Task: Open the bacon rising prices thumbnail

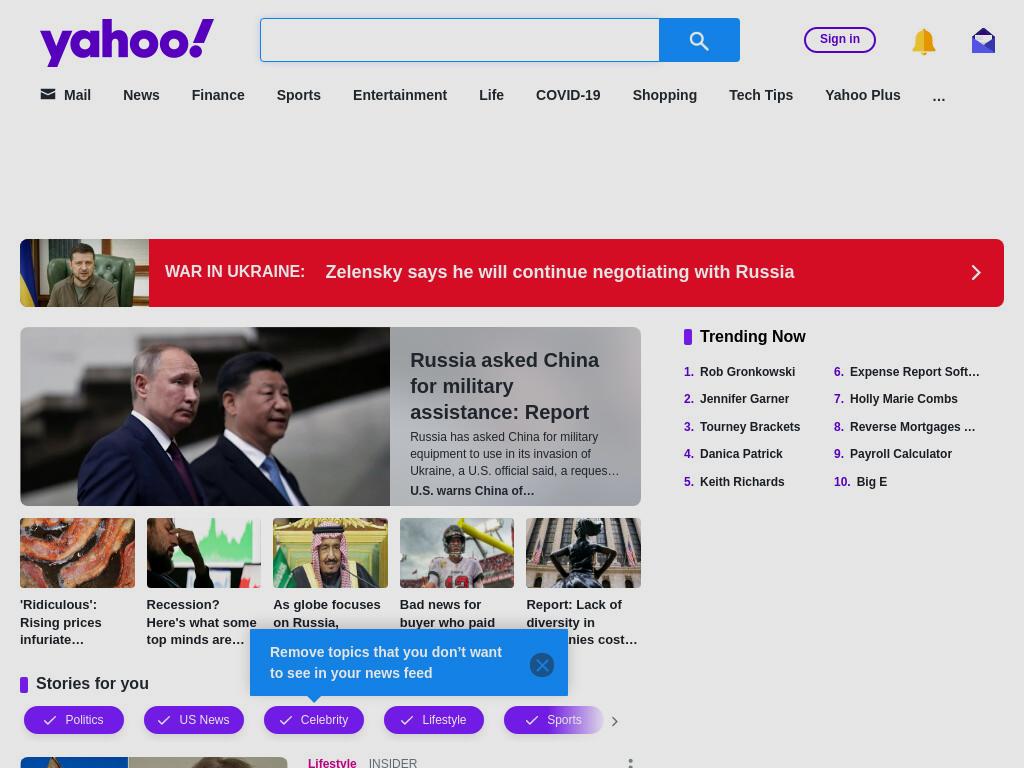Action: (x=77, y=553)
